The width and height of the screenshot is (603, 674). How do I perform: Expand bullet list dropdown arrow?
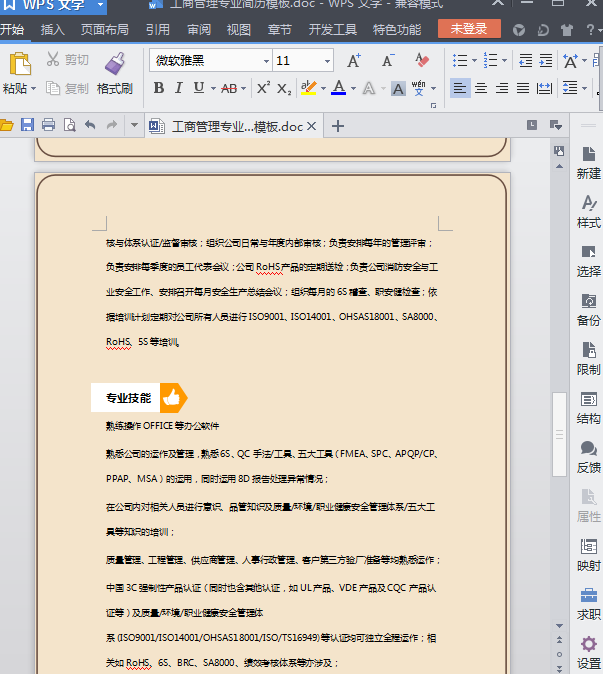[474, 61]
